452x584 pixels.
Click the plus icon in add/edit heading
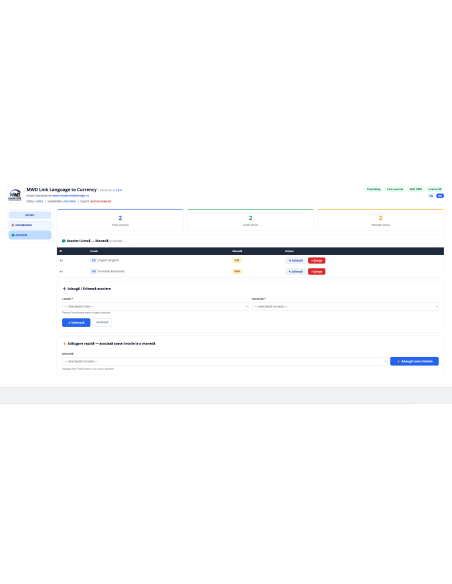pyautogui.click(x=64, y=289)
